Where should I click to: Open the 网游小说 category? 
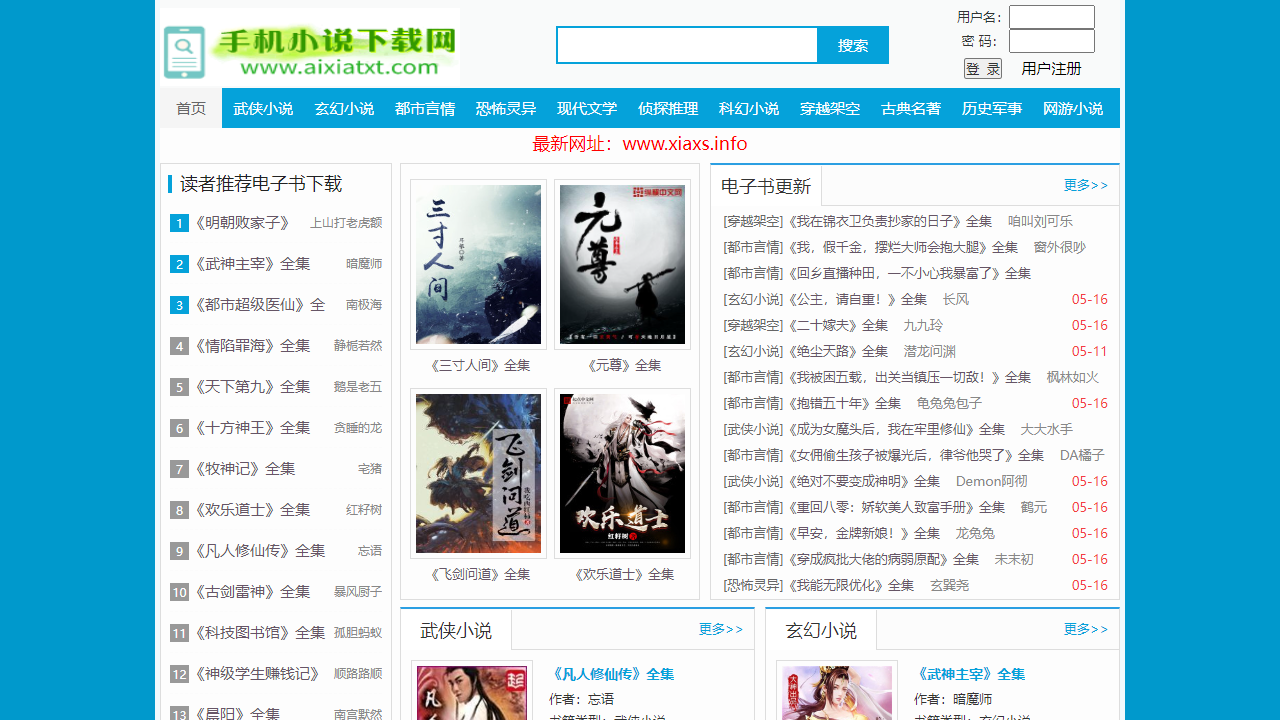click(1073, 108)
